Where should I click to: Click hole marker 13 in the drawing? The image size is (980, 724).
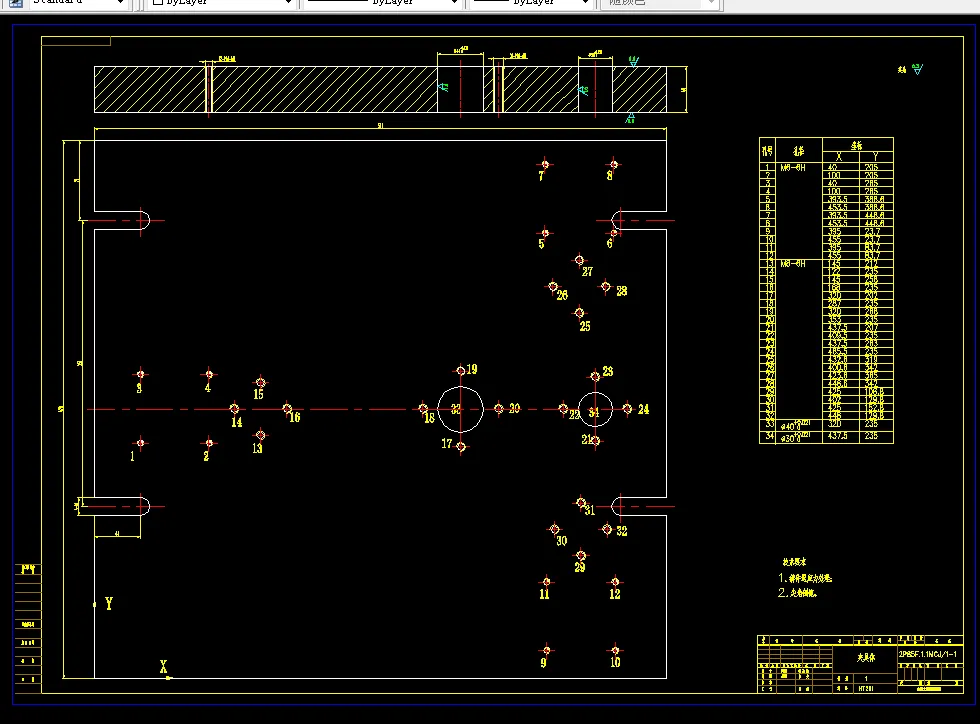click(x=261, y=435)
